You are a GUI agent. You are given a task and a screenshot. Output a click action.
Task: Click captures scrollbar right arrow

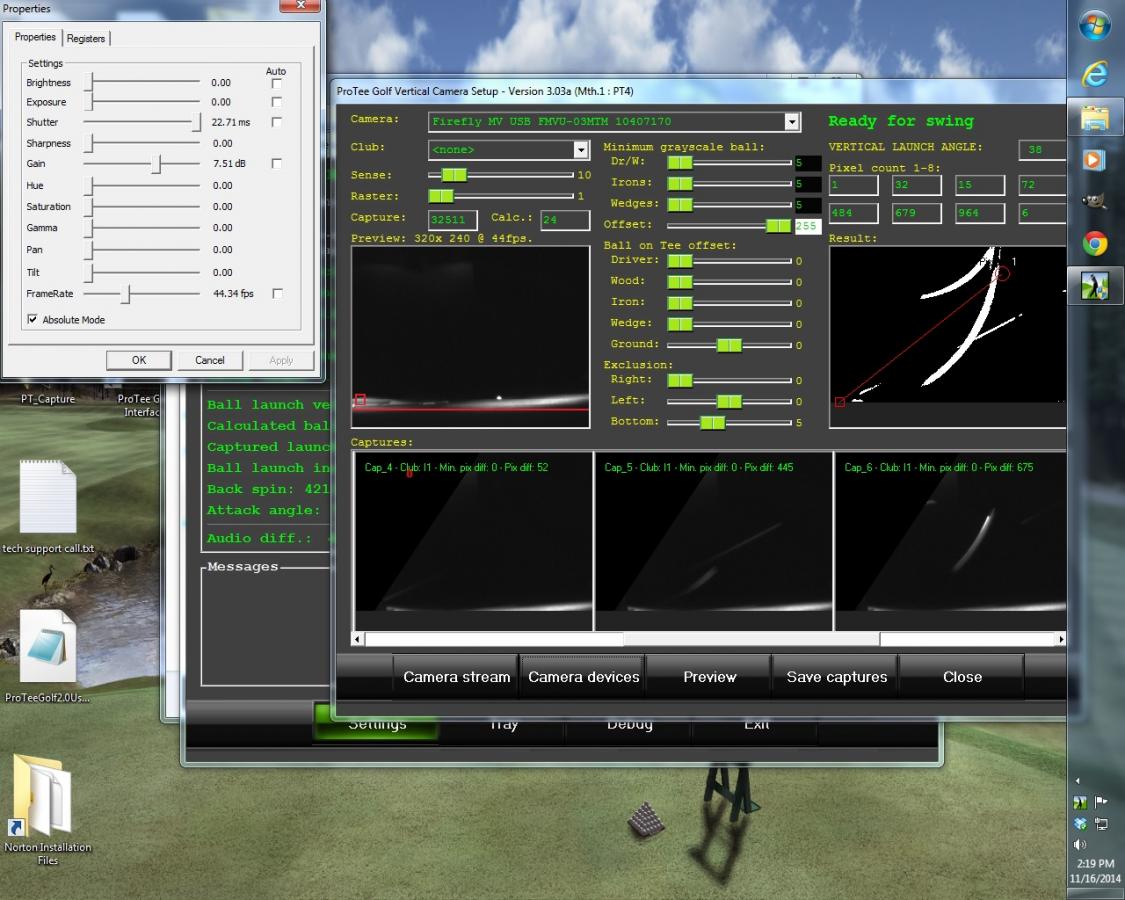(1061, 639)
